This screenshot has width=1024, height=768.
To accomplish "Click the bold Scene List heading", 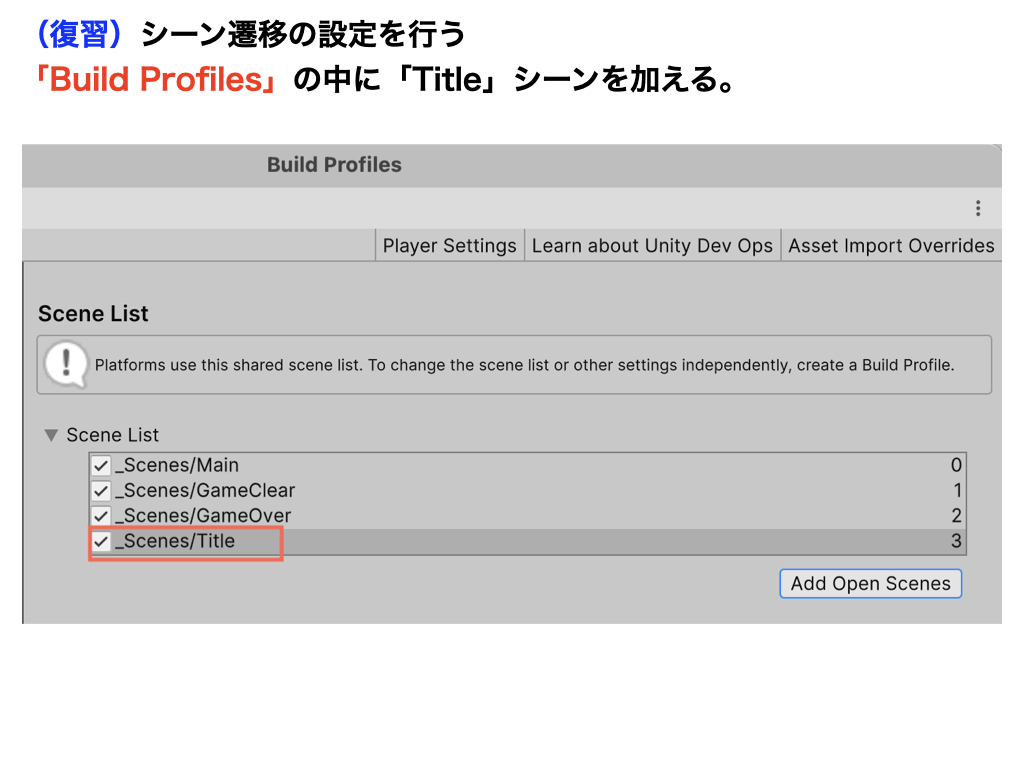I will coord(93,314).
